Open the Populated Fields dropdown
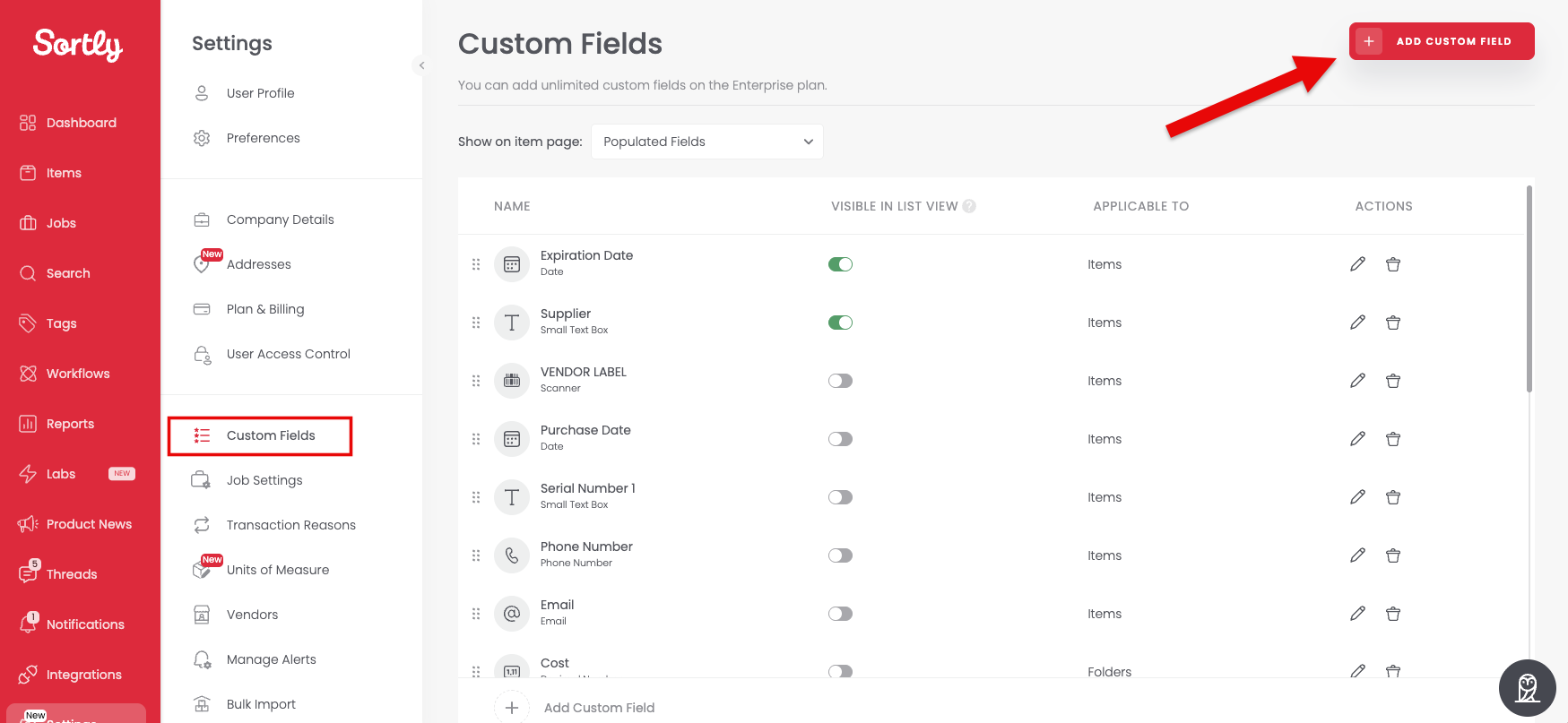The width and height of the screenshot is (1568, 723). [x=707, y=142]
